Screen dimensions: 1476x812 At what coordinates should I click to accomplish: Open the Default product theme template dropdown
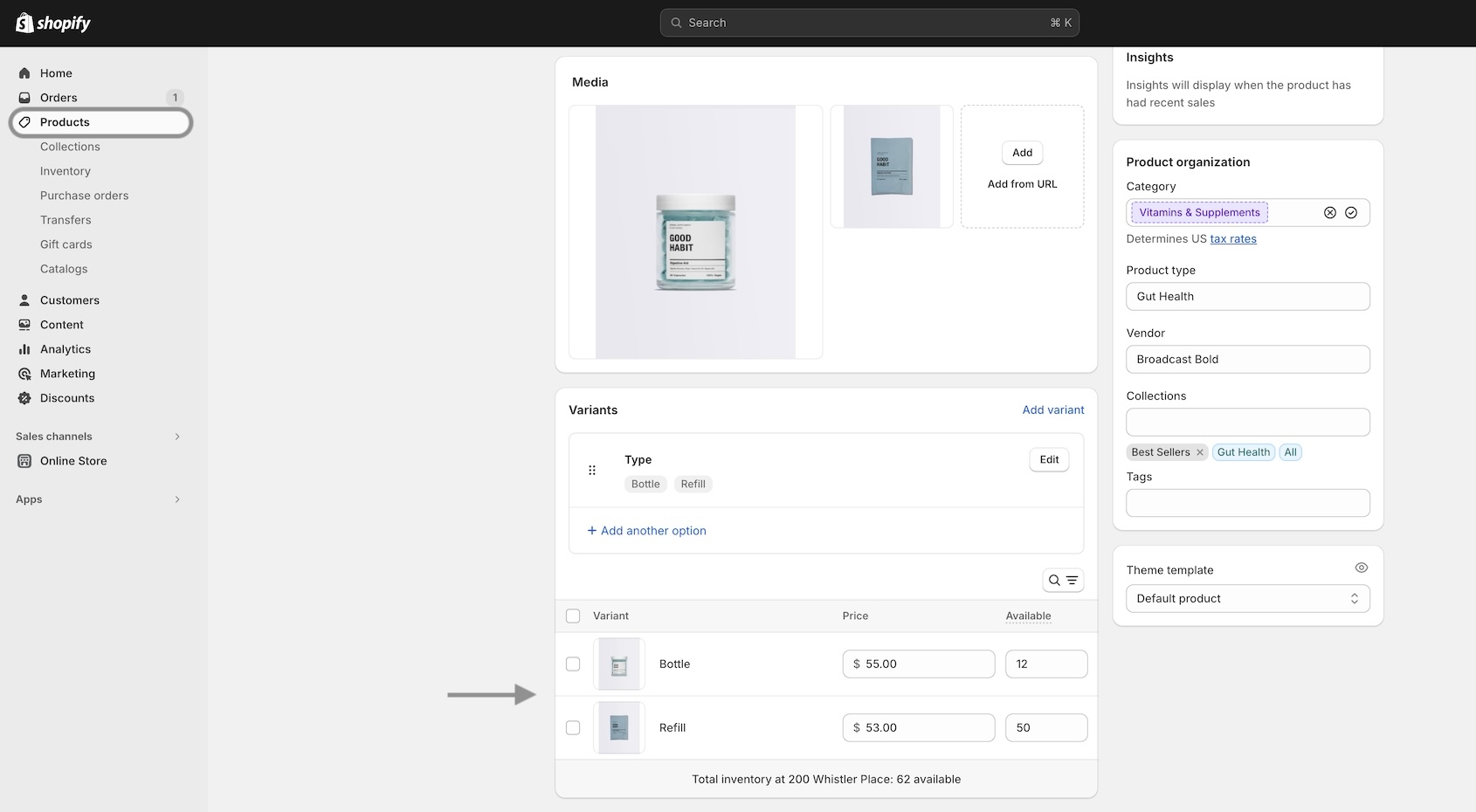(x=1247, y=599)
